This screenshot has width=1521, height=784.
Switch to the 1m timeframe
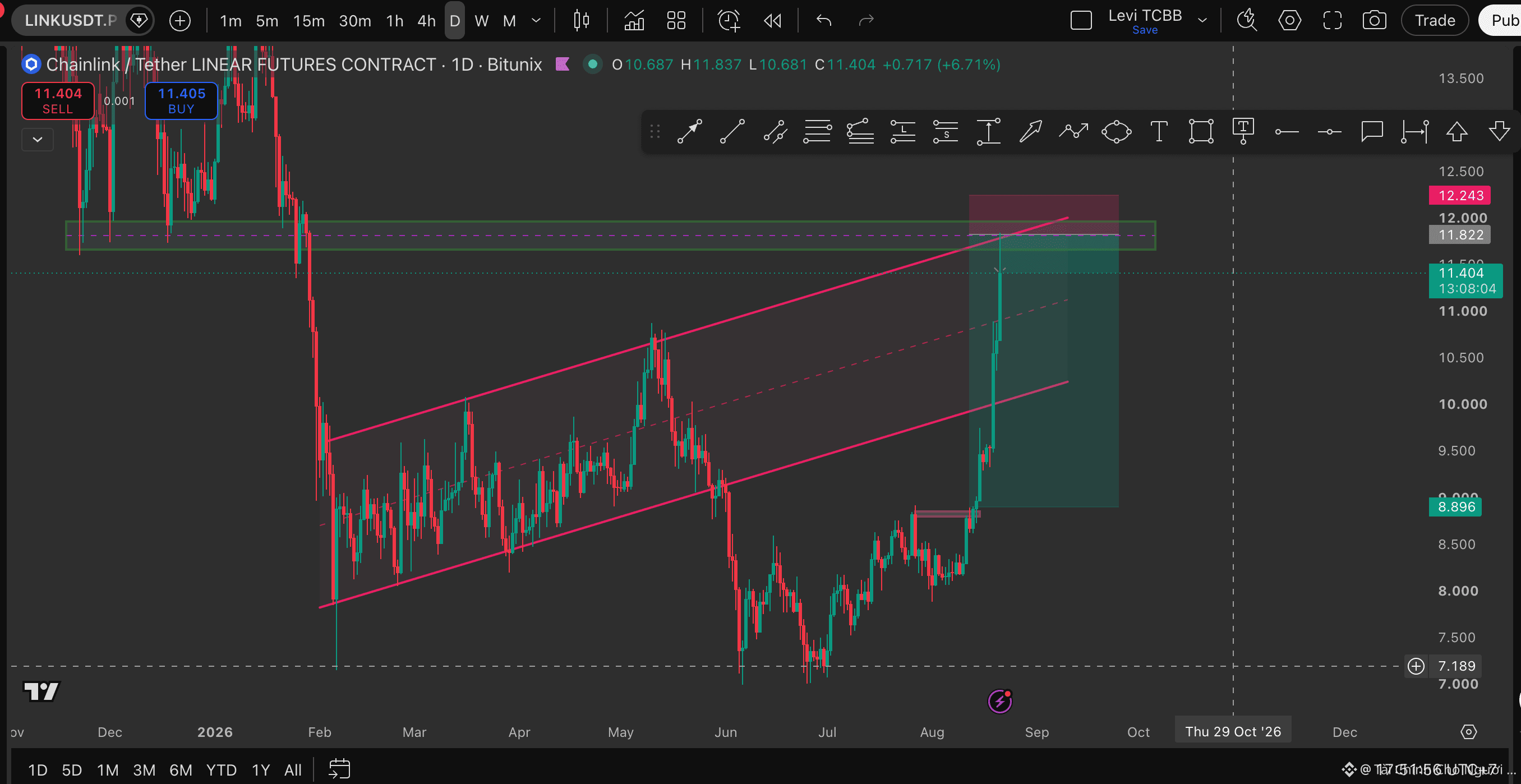(231, 21)
